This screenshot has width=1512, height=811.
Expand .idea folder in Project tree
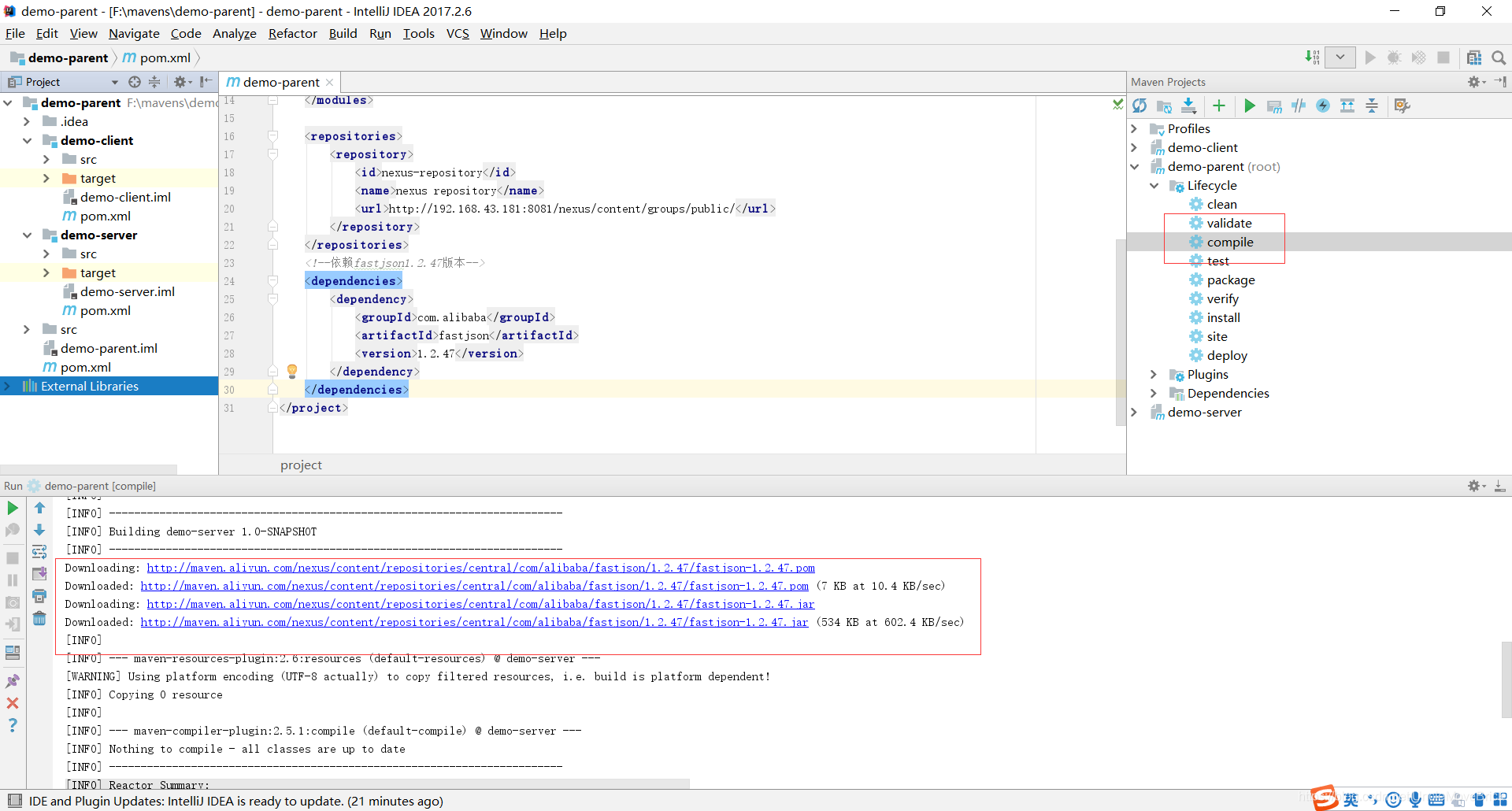27,121
